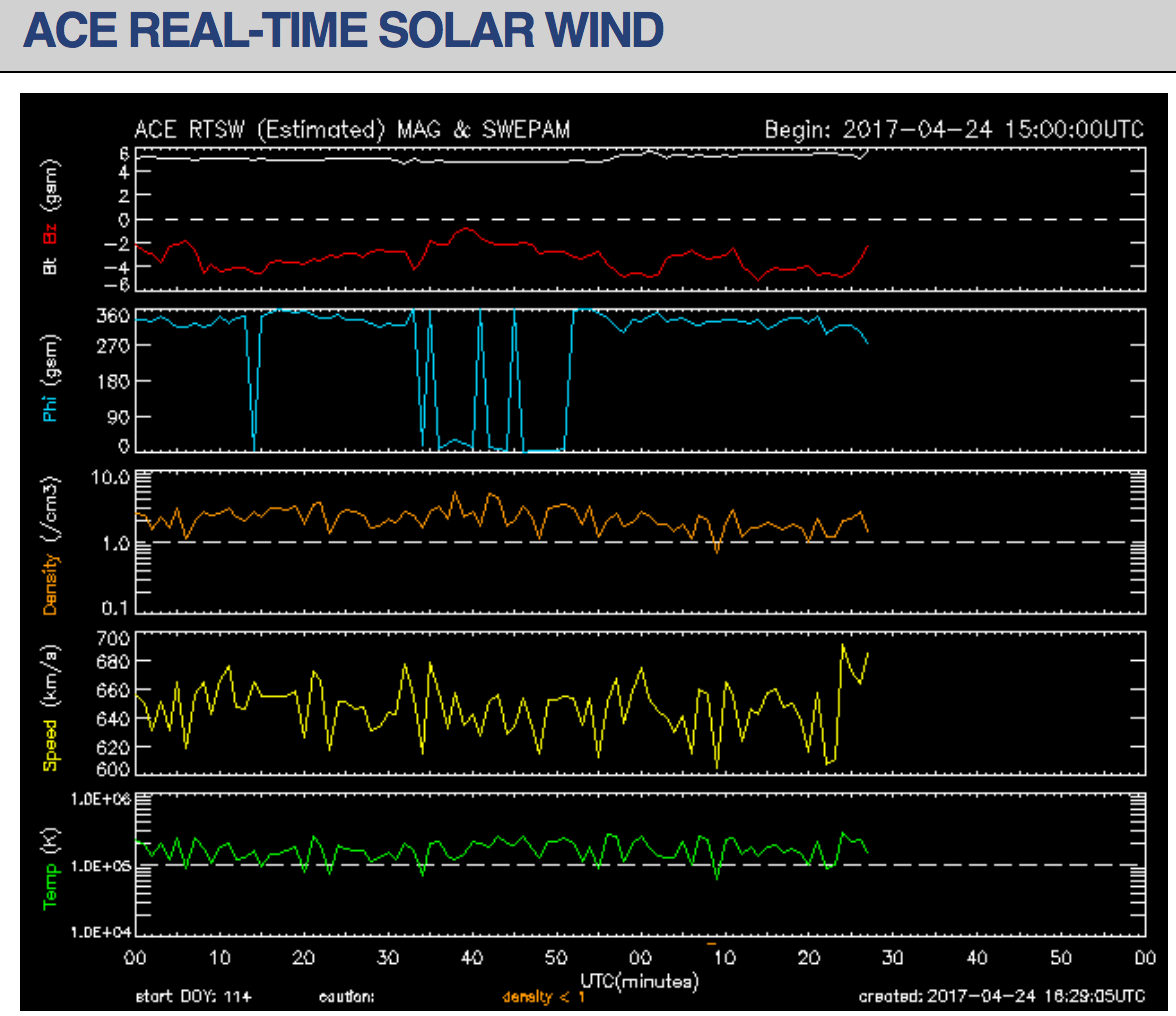Click the Density (/cm3) axis label
Screen dimensions: 1176x1016
(50, 545)
